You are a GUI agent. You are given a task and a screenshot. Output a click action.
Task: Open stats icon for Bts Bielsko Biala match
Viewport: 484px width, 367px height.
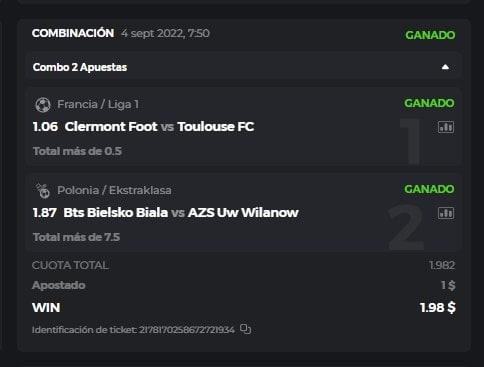click(x=446, y=213)
